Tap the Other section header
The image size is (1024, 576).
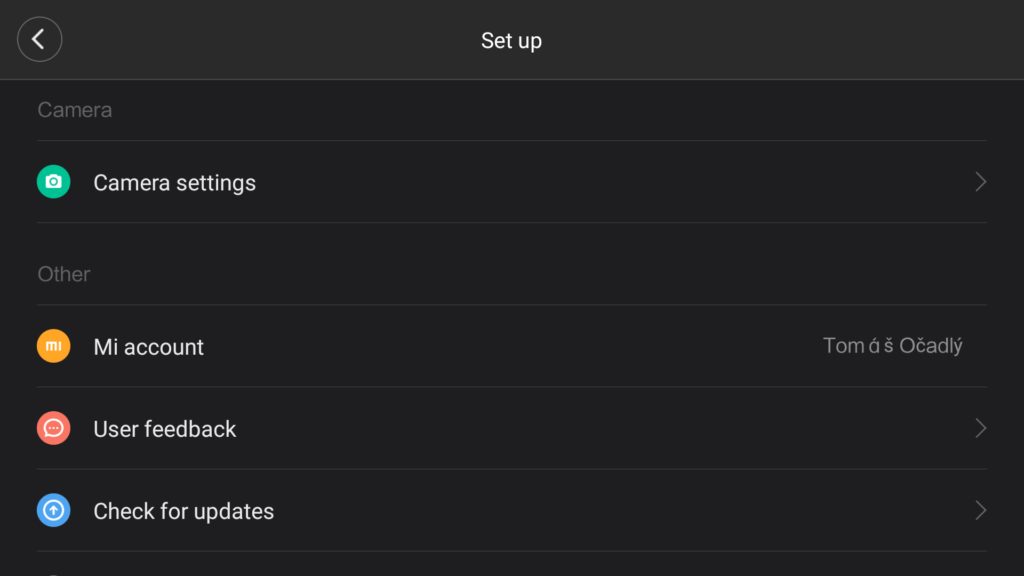[x=63, y=274]
